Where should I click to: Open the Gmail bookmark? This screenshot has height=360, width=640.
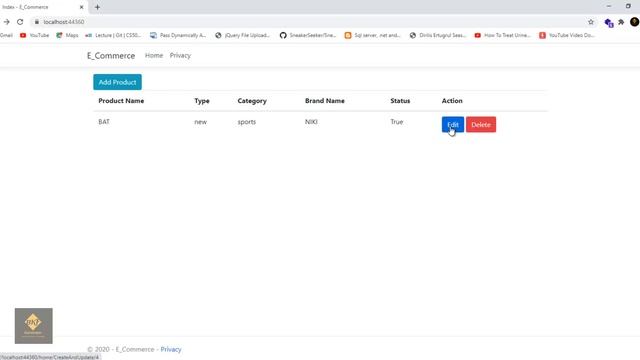click(6, 36)
